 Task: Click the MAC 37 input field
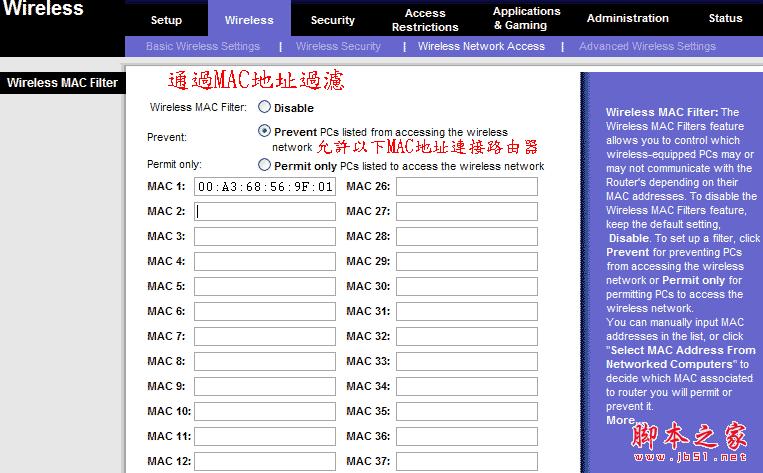[467, 461]
